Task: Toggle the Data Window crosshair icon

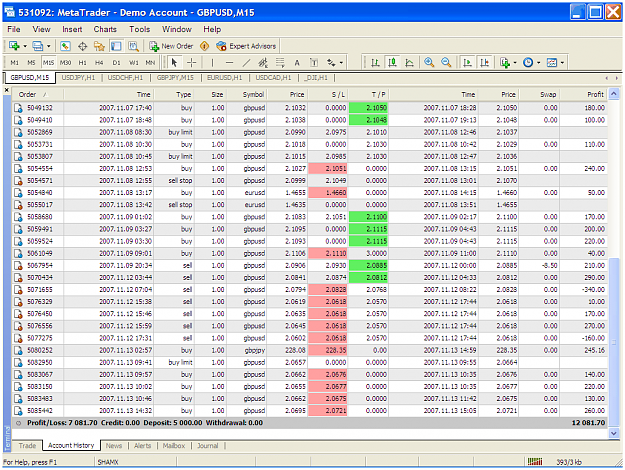Action: [x=82, y=46]
